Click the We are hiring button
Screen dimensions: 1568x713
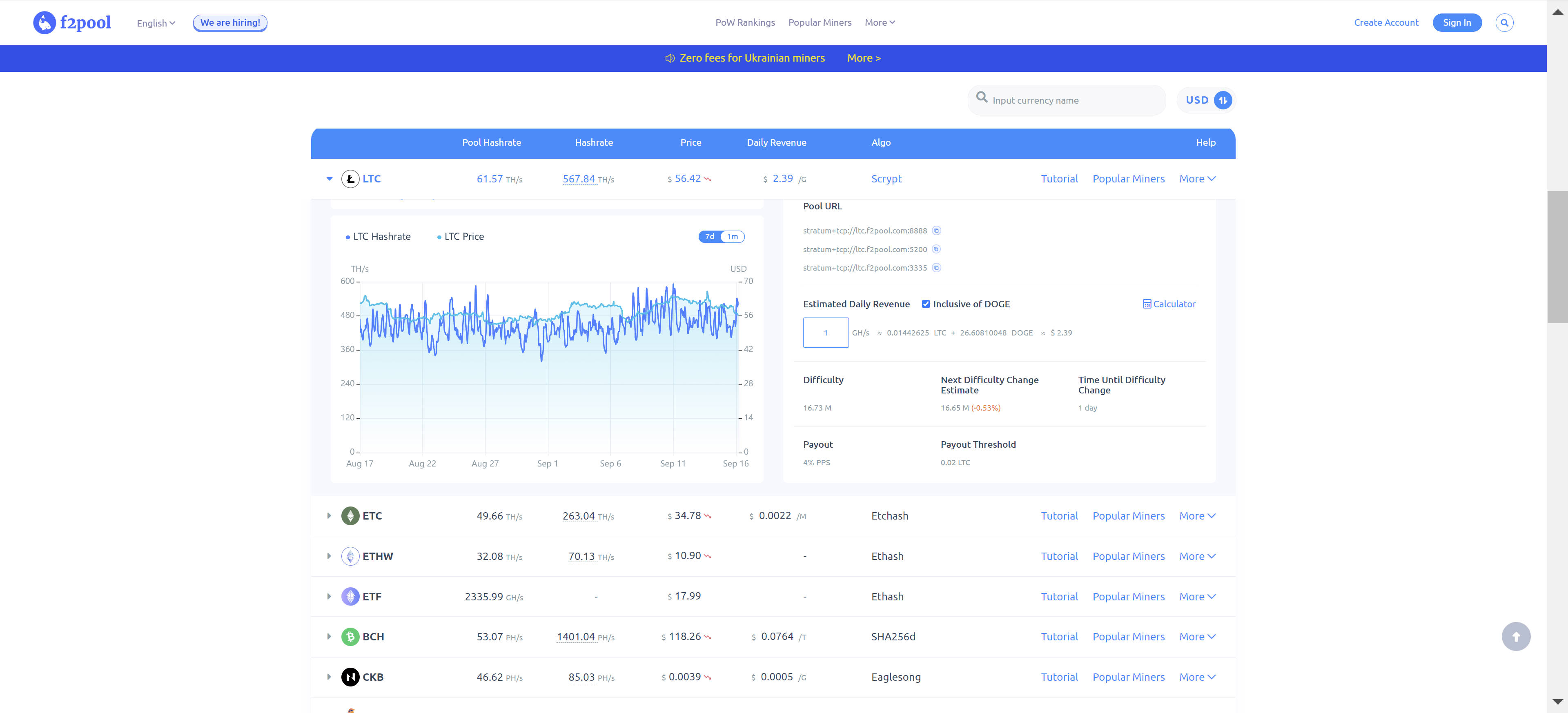[x=230, y=22]
